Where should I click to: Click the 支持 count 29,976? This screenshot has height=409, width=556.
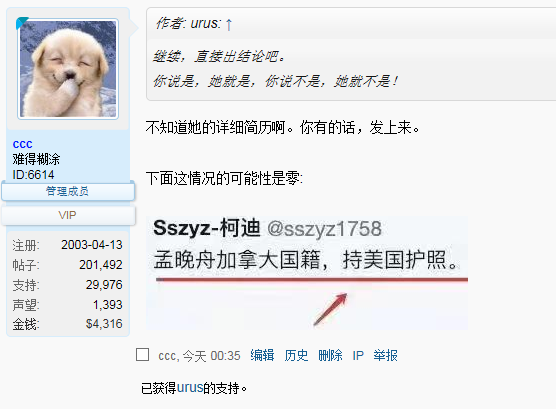point(104,284)
